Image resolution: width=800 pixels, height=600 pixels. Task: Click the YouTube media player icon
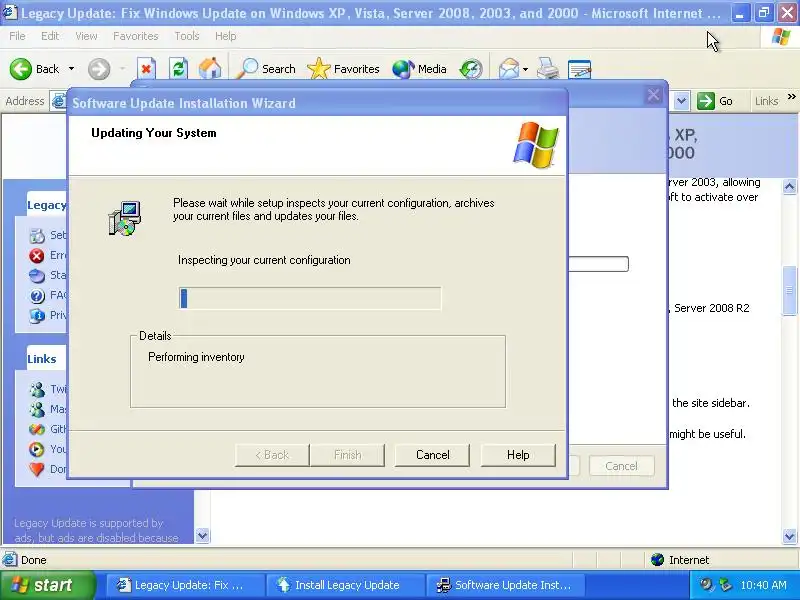pyautogui.click(x=37, y=449)
